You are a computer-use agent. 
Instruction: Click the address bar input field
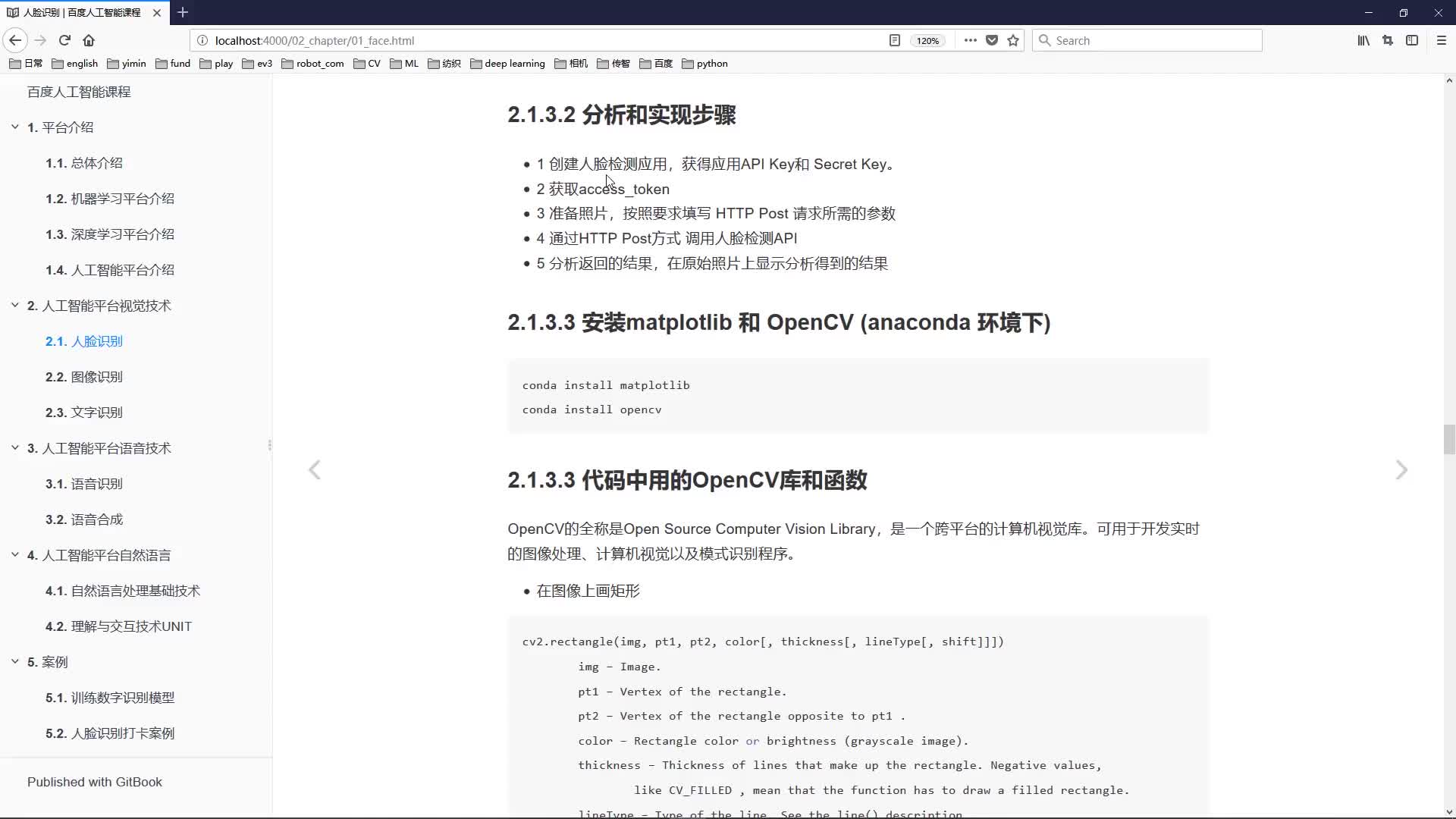point(548,40)
